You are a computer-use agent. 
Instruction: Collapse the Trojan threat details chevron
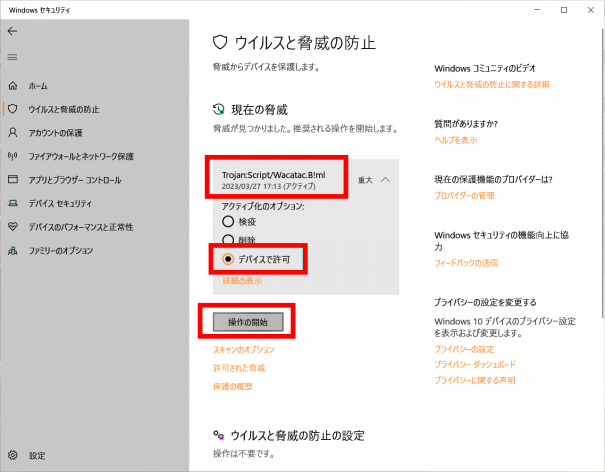(x=385, y=180)
